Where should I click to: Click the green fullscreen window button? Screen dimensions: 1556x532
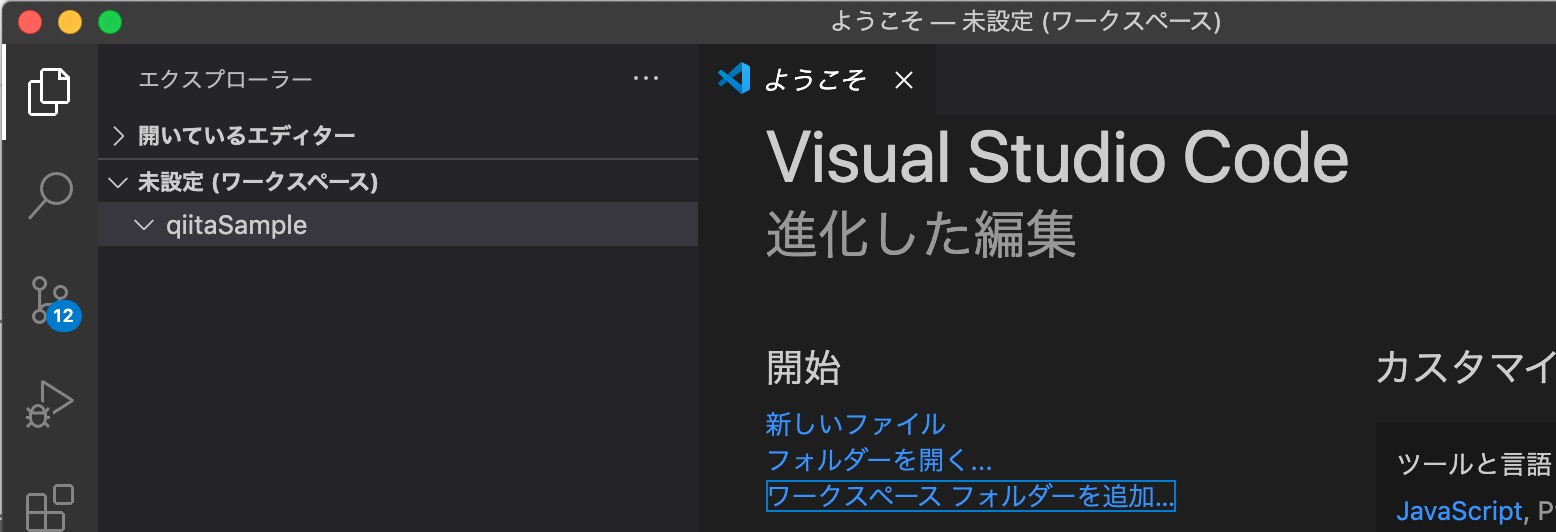110,21
